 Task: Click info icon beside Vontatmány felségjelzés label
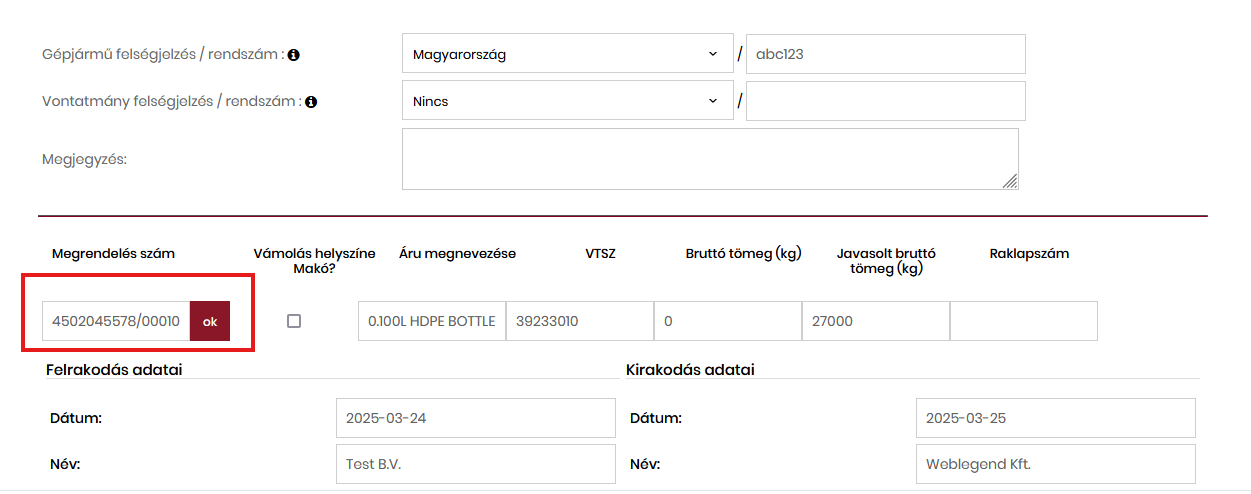tap(311, 102)
